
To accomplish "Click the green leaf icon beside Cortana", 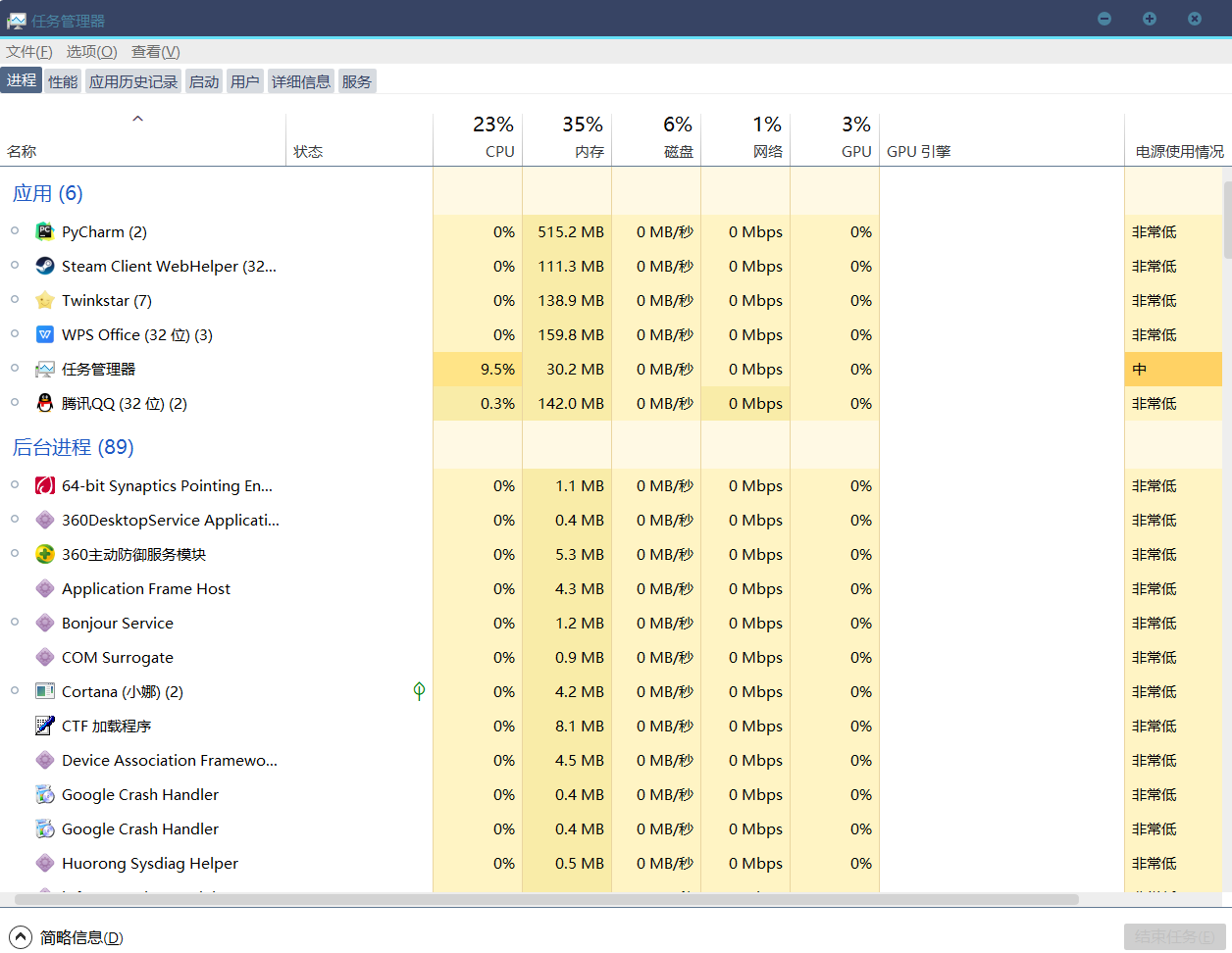I will coord(419,691).
